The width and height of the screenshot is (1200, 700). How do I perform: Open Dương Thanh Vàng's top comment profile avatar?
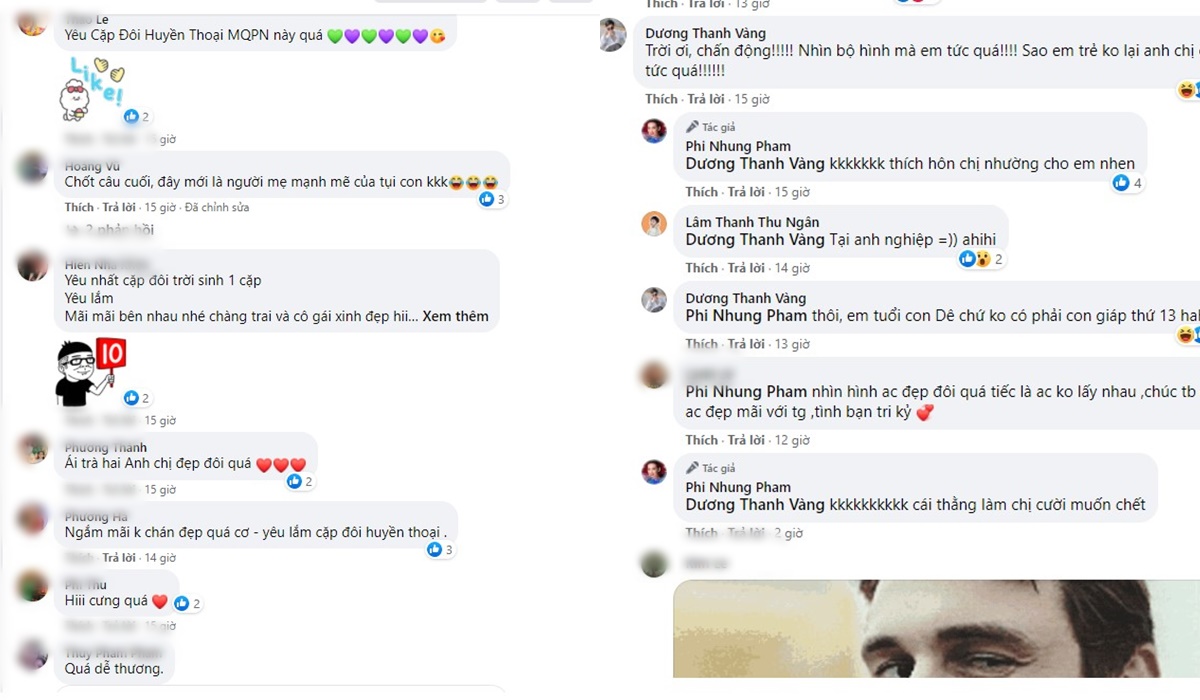(613, 35)
